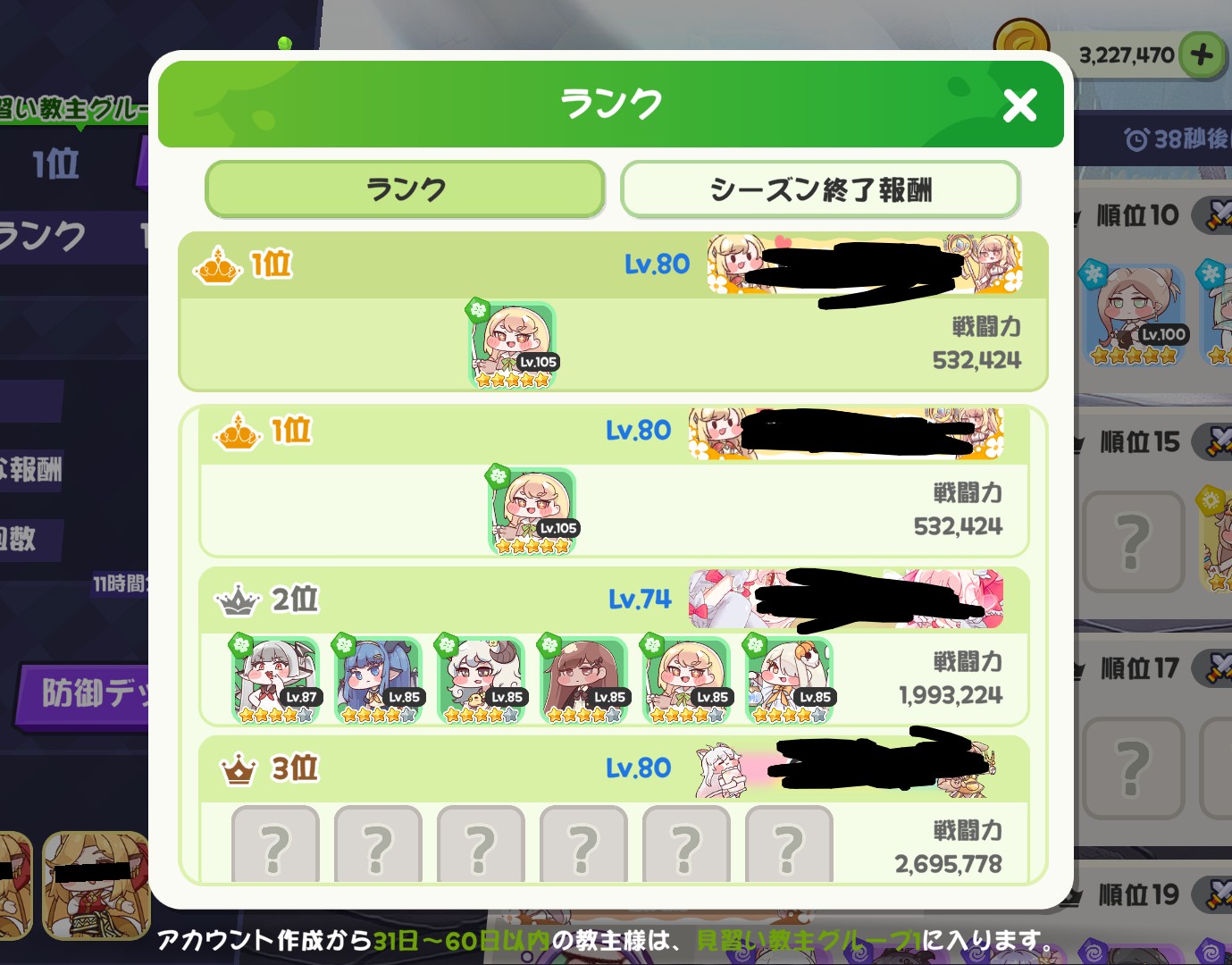Viewport: 1232px width, 965px height.
Task: Click the Lv.105 character in top 1位 banner
Action: [x=512, y=345]
